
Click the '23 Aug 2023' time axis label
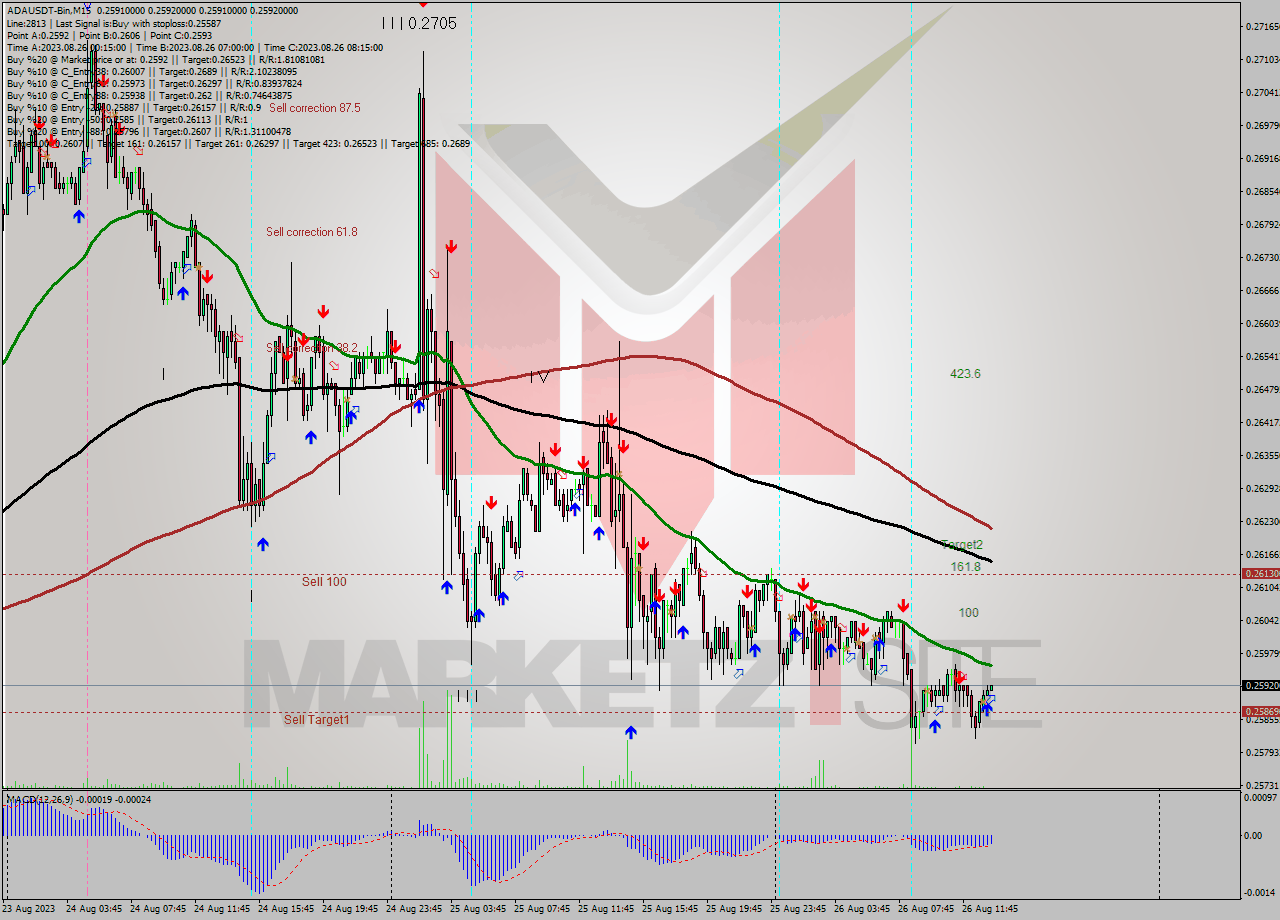30,909
